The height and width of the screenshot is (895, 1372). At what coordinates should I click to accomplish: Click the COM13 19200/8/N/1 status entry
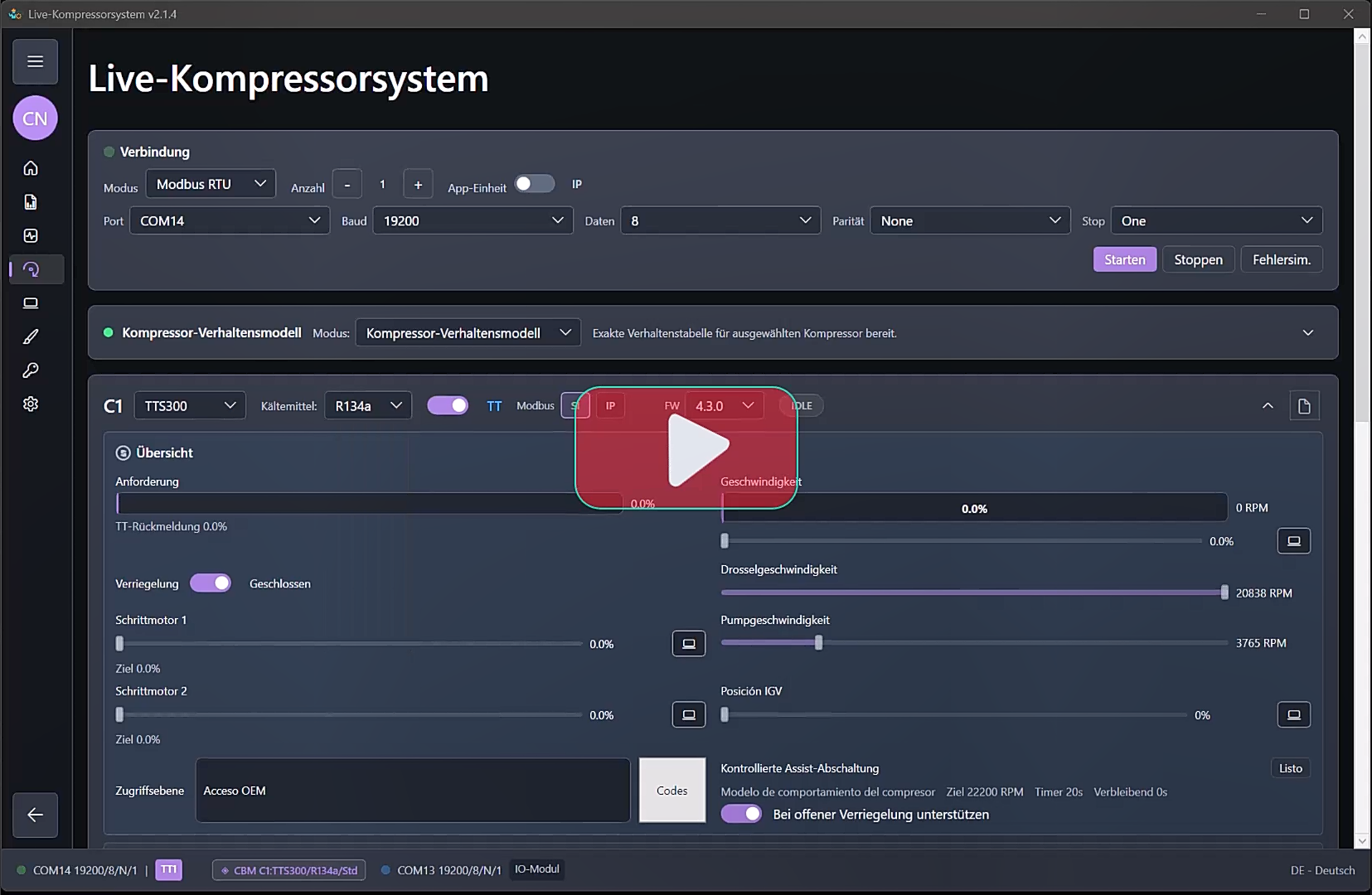pyautogui.click(x=442, y=870)
